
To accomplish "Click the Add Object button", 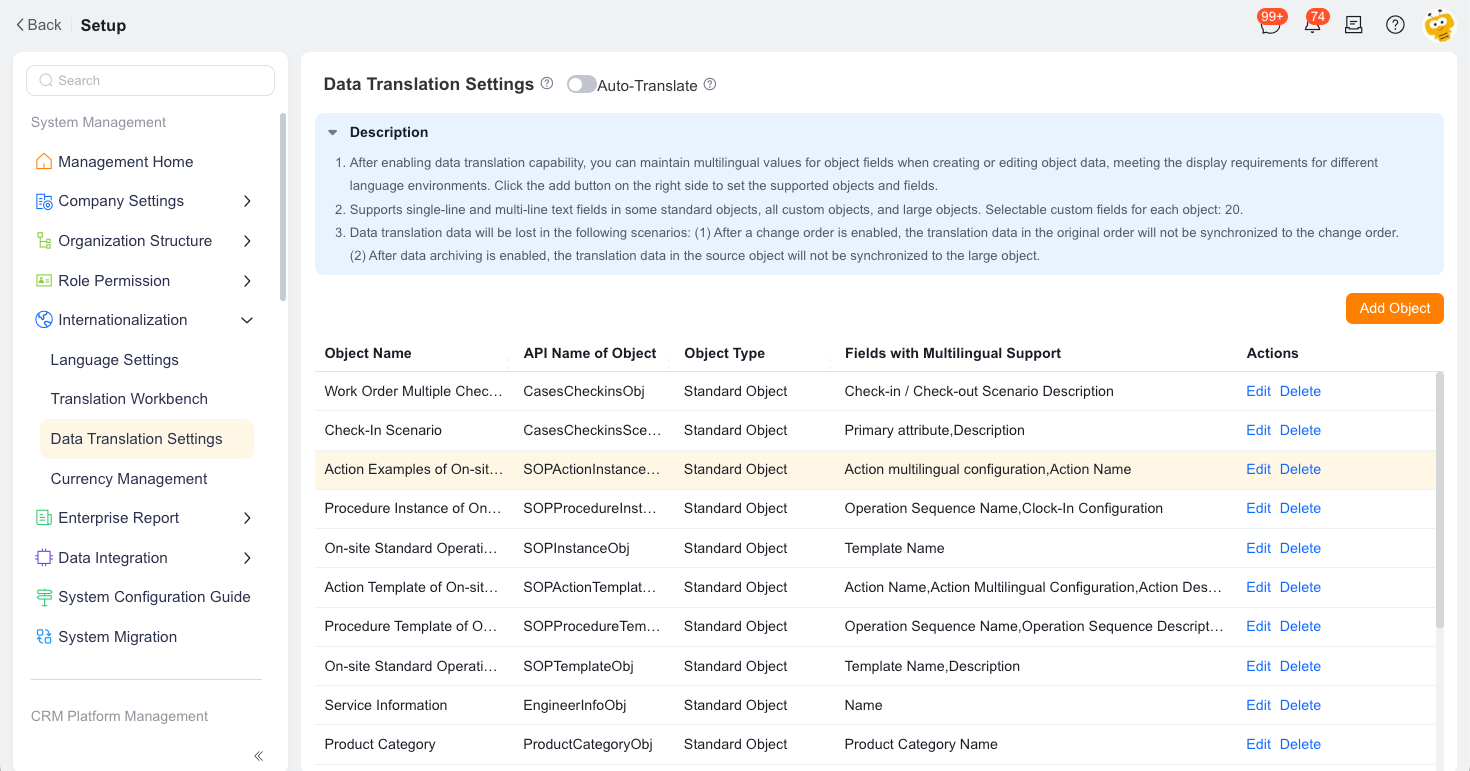I will (x=1394, y=308).
